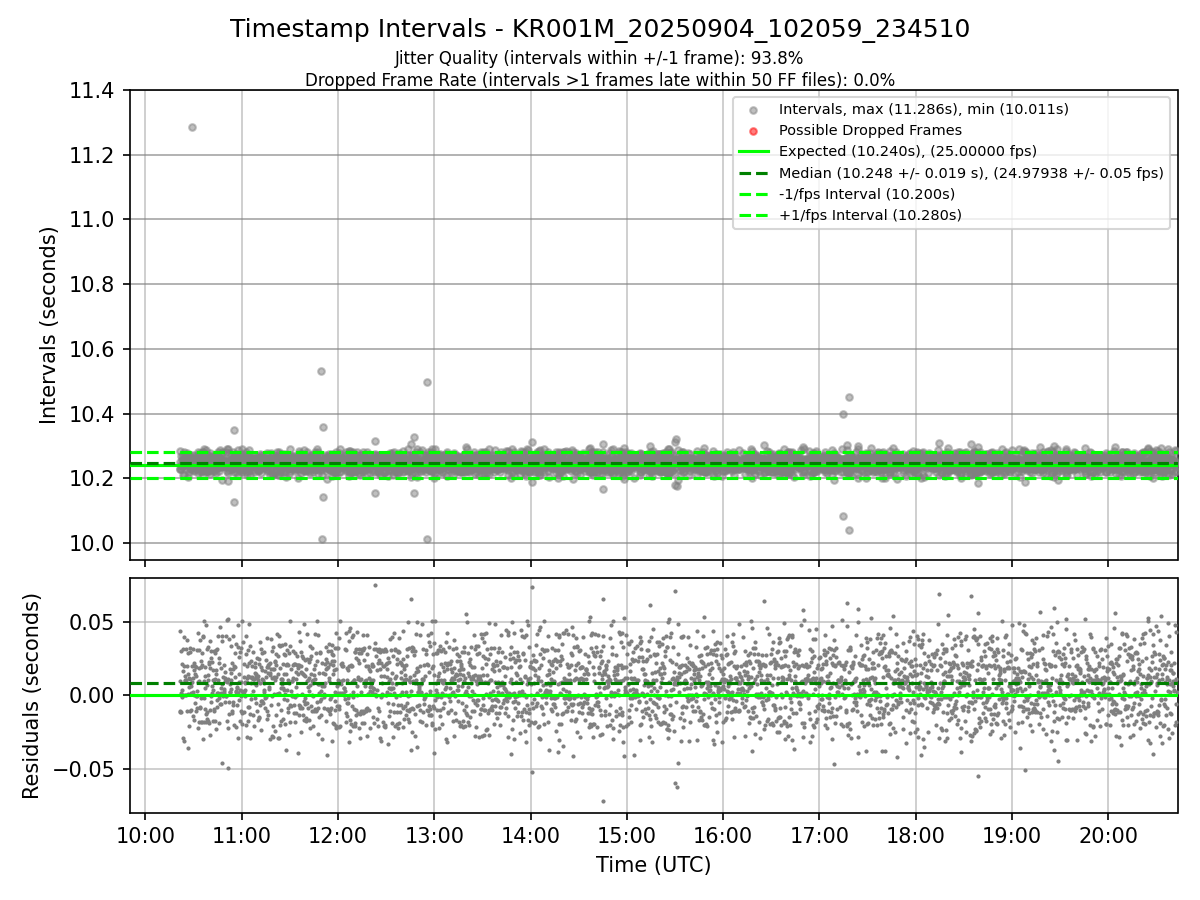The width and height of the screenshot is (1200, 900).
Task: Click the 11.4 y-axis tick label
Action: click(x=93, y=91)
